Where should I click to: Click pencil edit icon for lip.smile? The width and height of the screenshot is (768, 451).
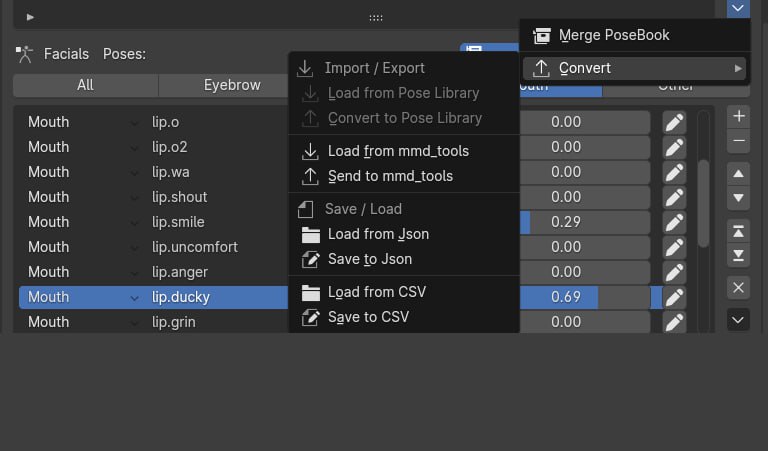pyautogui.click(x=674, y=222)
